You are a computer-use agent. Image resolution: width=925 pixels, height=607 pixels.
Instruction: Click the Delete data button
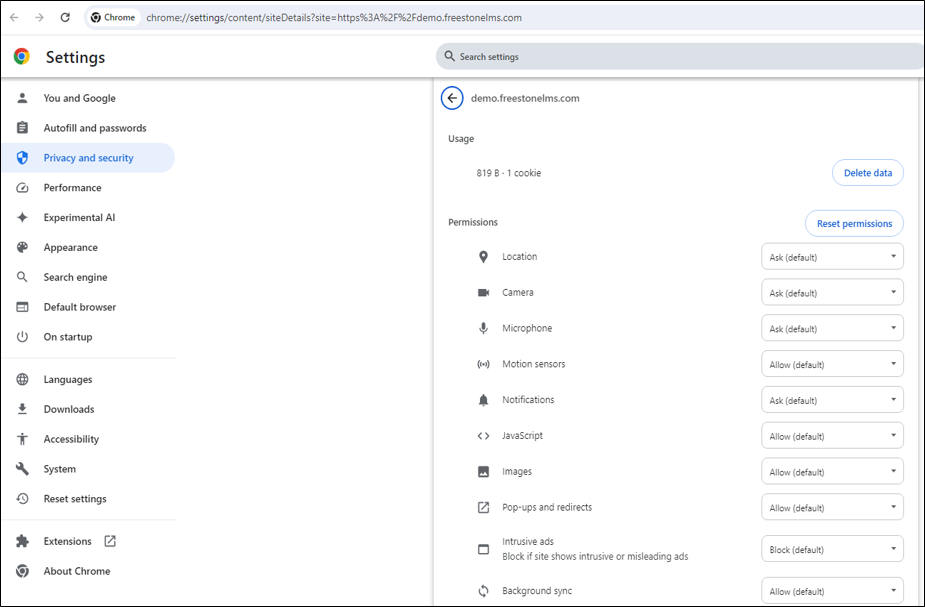point(867,172)
